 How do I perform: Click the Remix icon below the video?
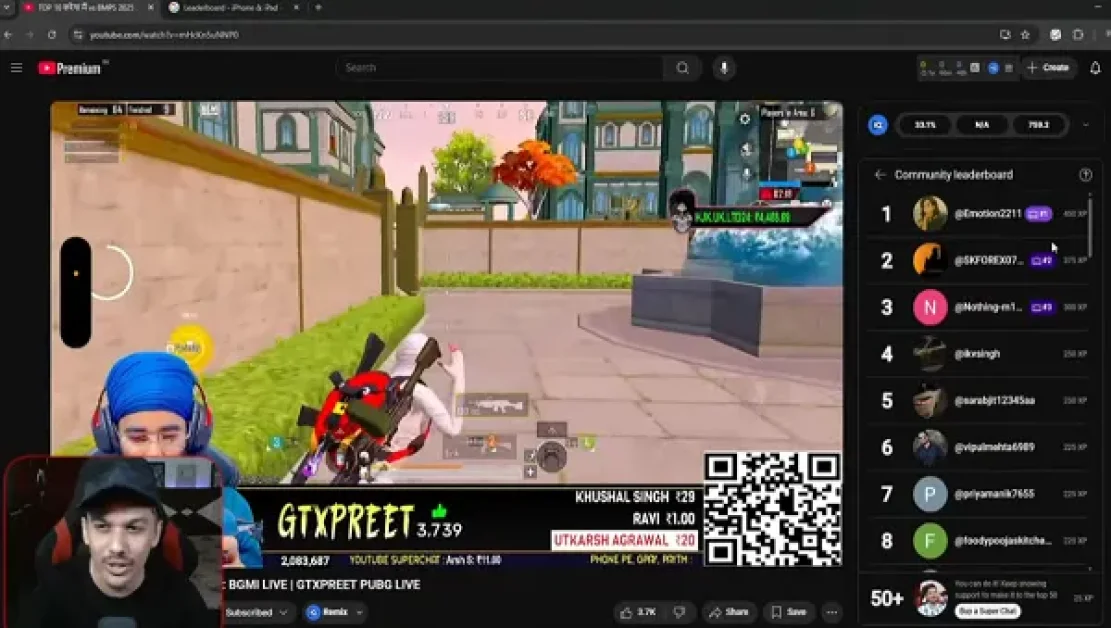(x=313, y=612)
